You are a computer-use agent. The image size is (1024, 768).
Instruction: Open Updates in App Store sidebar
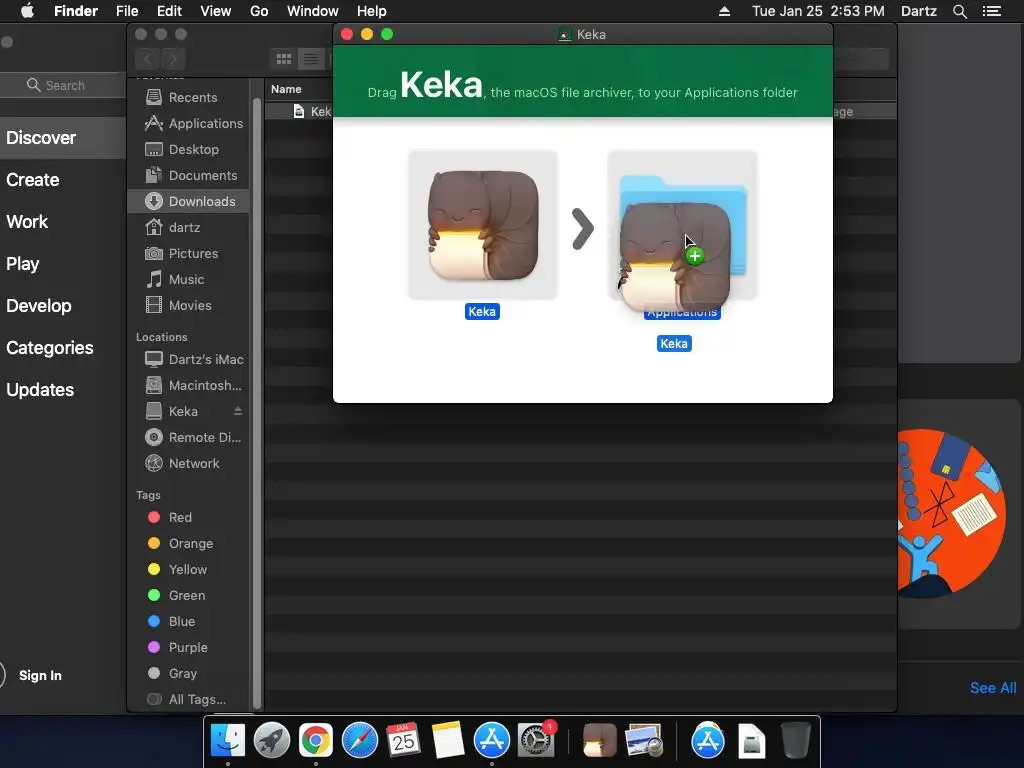40,390
